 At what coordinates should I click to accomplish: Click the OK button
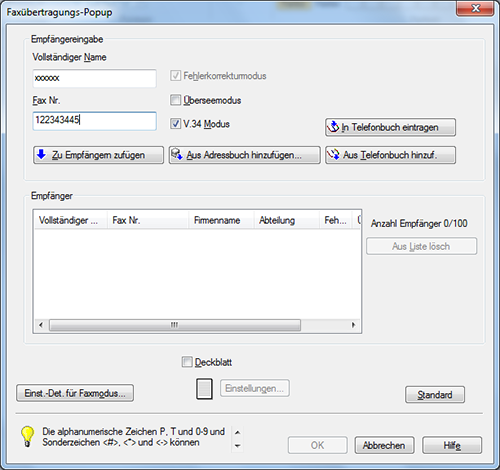pyautogui.click(x=318, y=445)
